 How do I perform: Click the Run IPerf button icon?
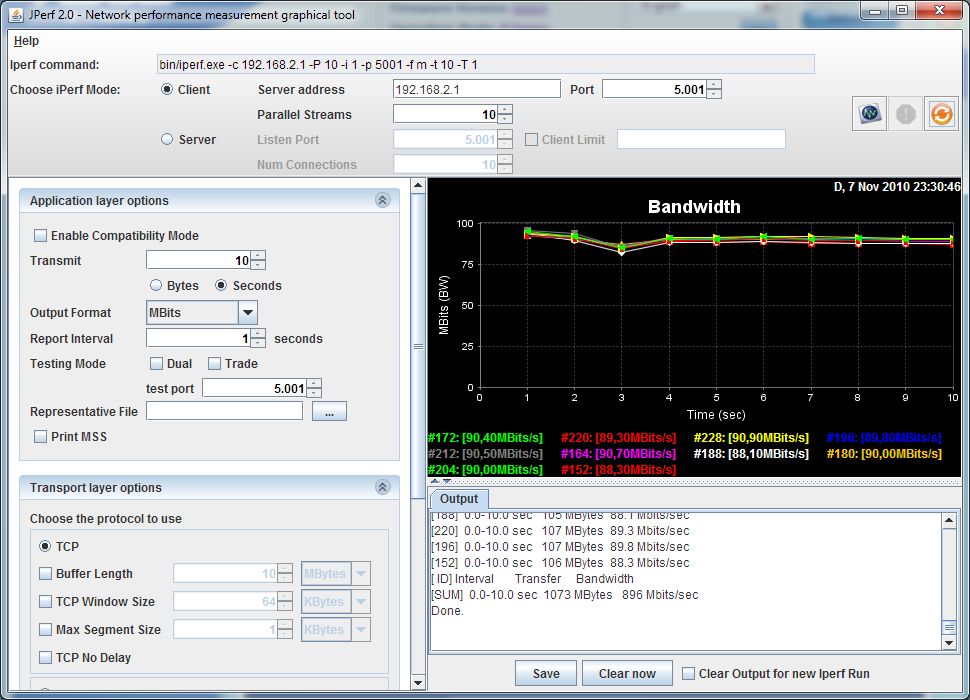(870, 114)
